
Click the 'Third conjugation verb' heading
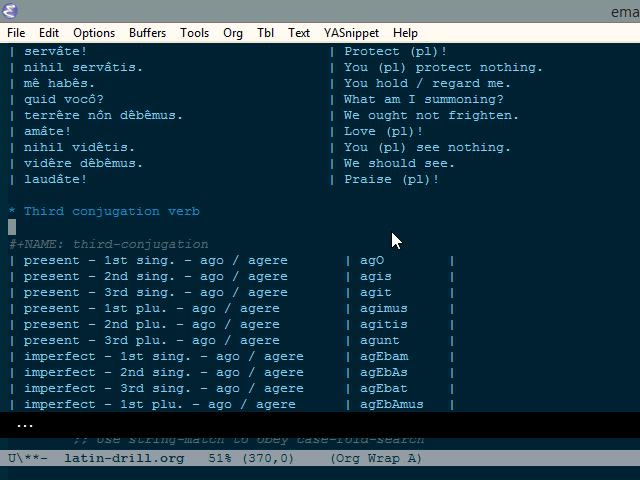[112, 211]
